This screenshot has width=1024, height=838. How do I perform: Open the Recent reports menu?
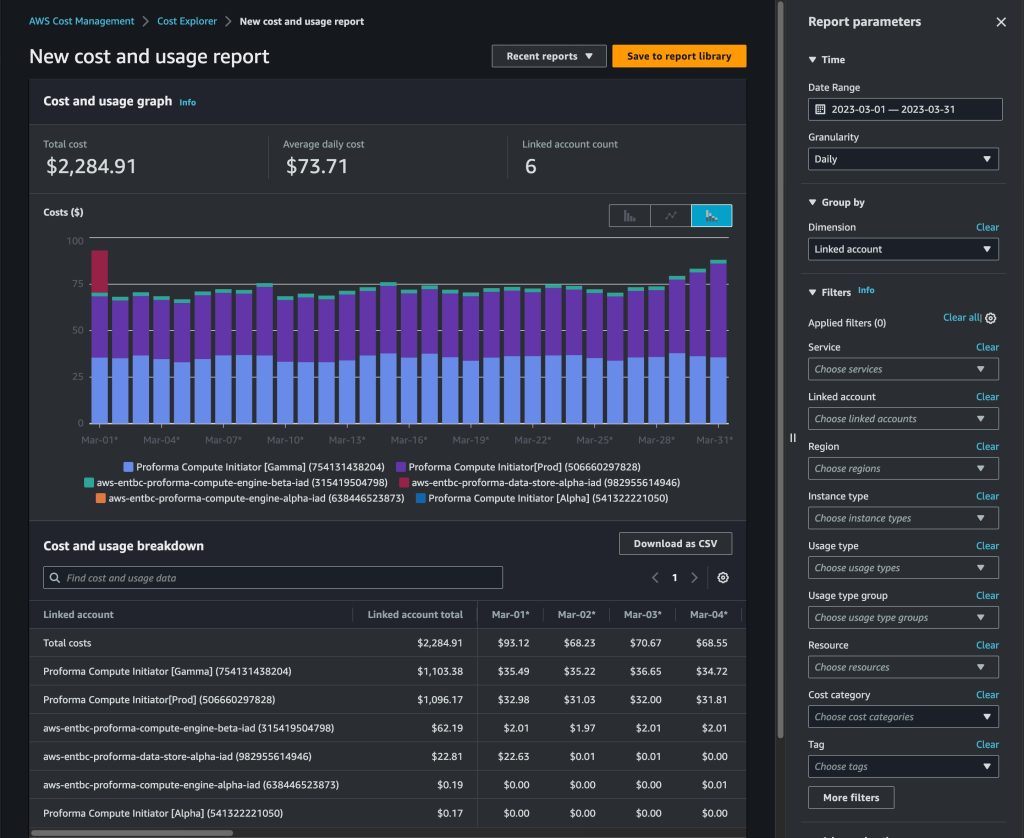[549, 56]
